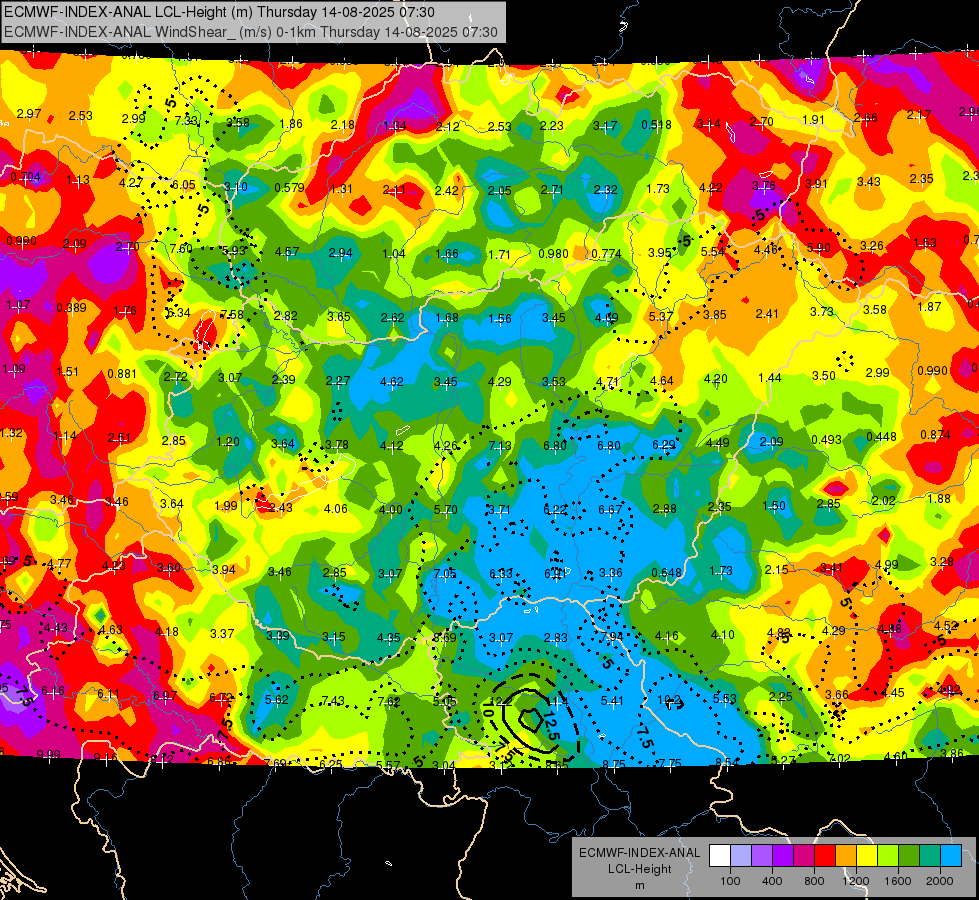Image resolution: width=979 pixels, height=900 pixels.
Task: Click the '6.05' wind shear value
Action: 184,185
